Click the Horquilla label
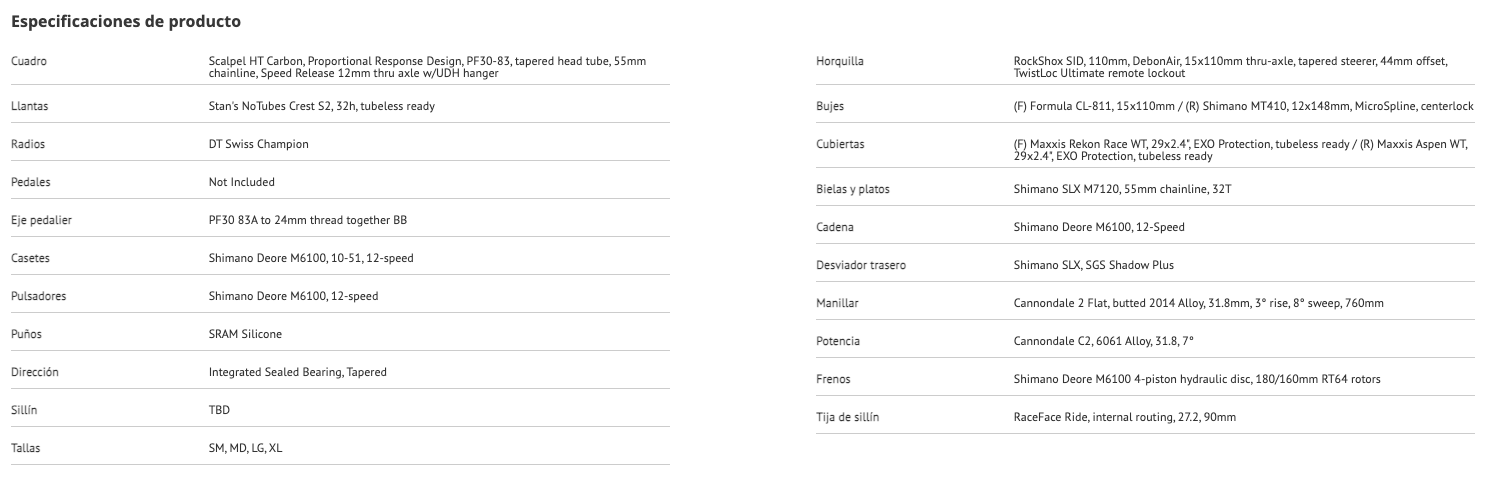 [840, 62]
